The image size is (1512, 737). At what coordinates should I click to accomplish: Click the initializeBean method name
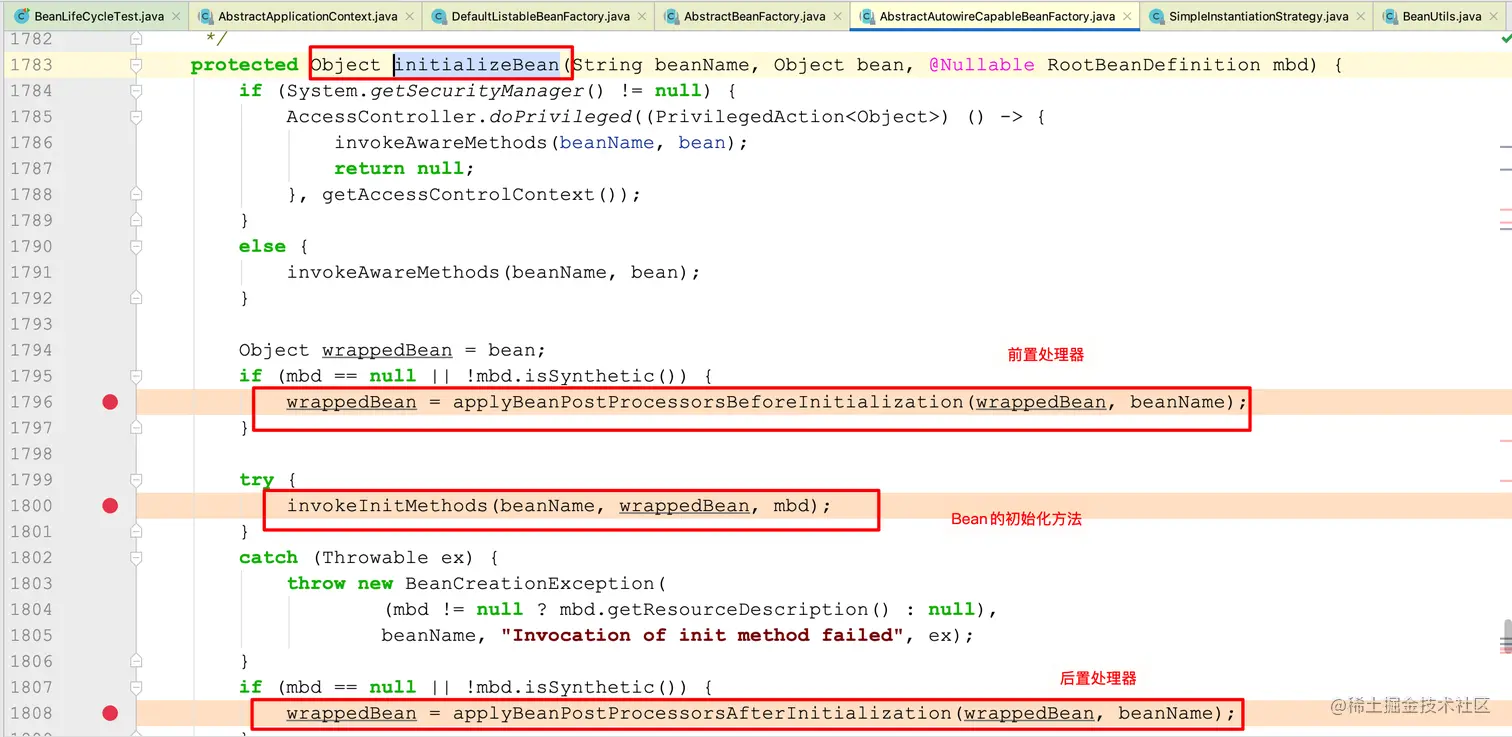(477, 65)
